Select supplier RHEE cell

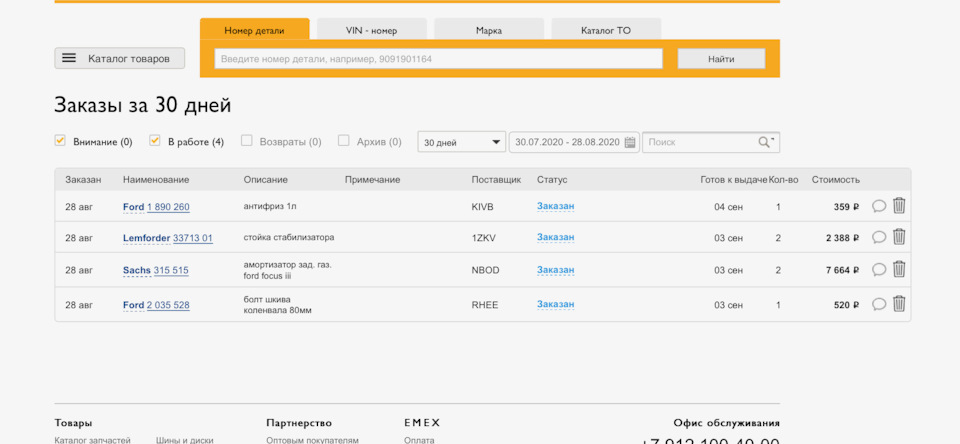(x=485, y=305)
